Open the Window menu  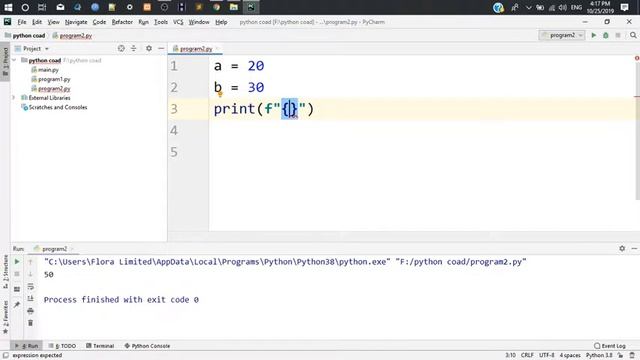[199, 22]
